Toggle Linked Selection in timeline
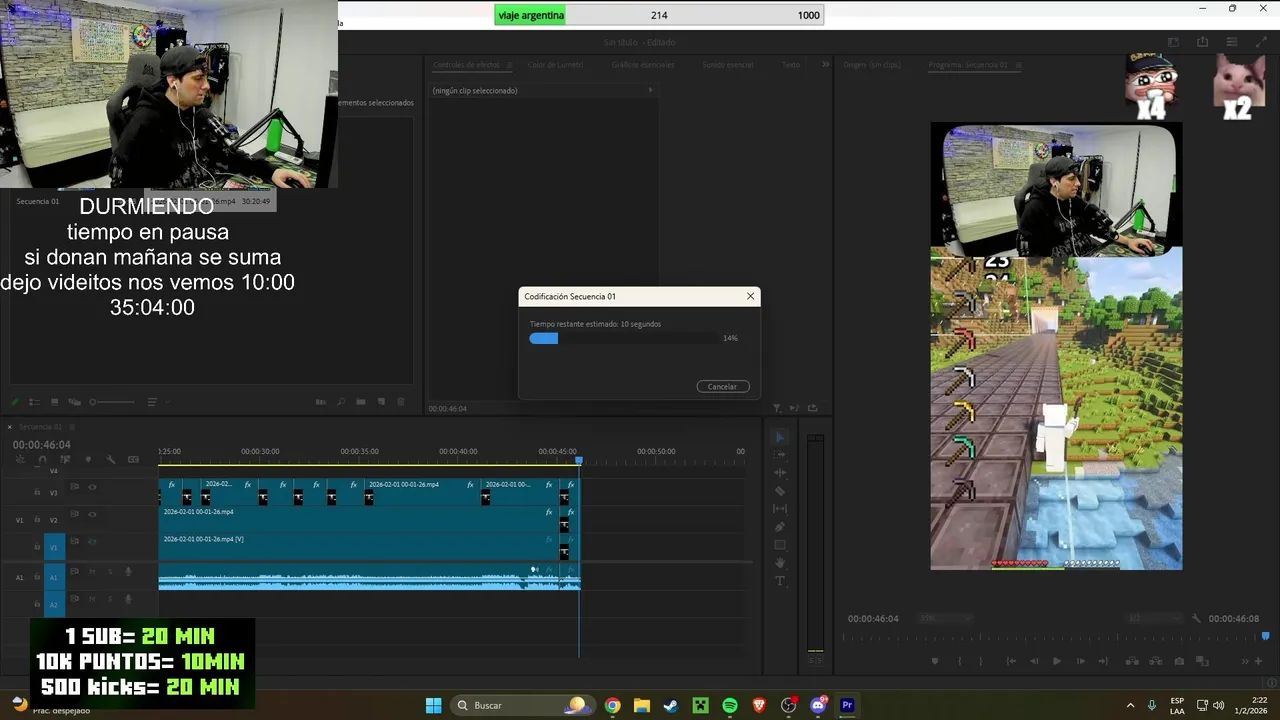1280x720 pixels. (64, 460)
